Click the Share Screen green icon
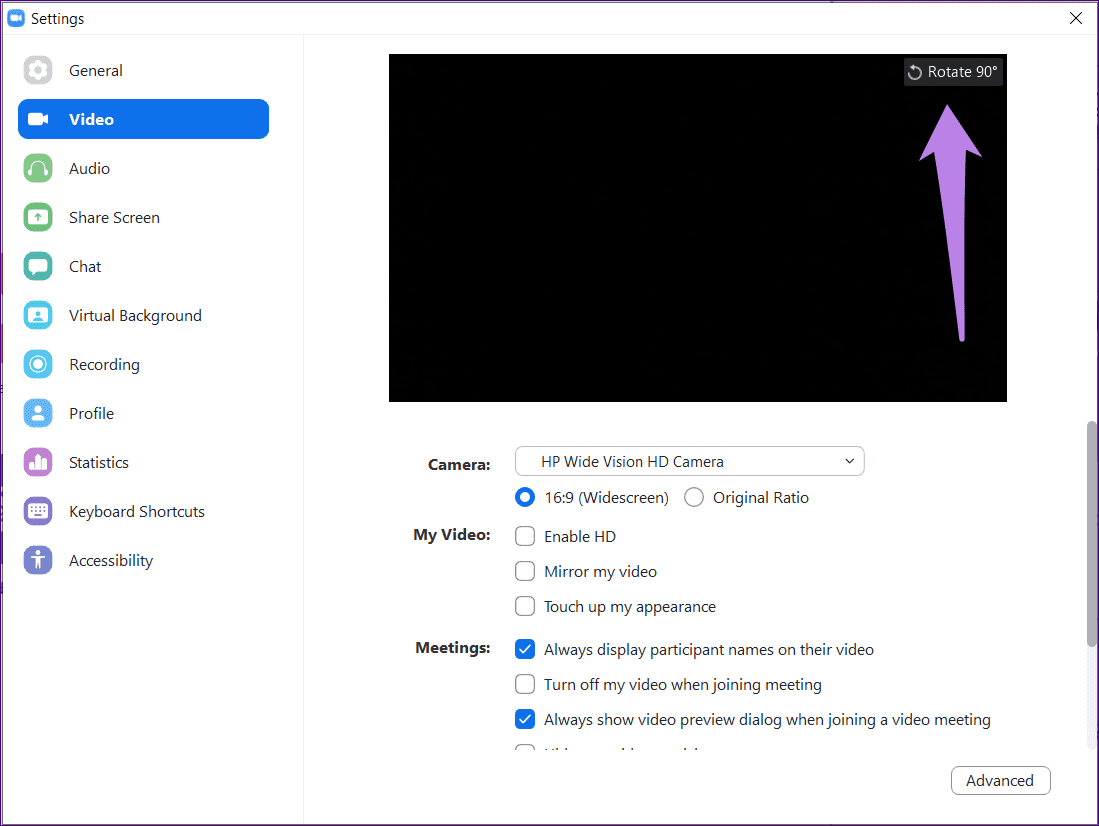This screenshot has width=1099, height=826. click(38, 217)
